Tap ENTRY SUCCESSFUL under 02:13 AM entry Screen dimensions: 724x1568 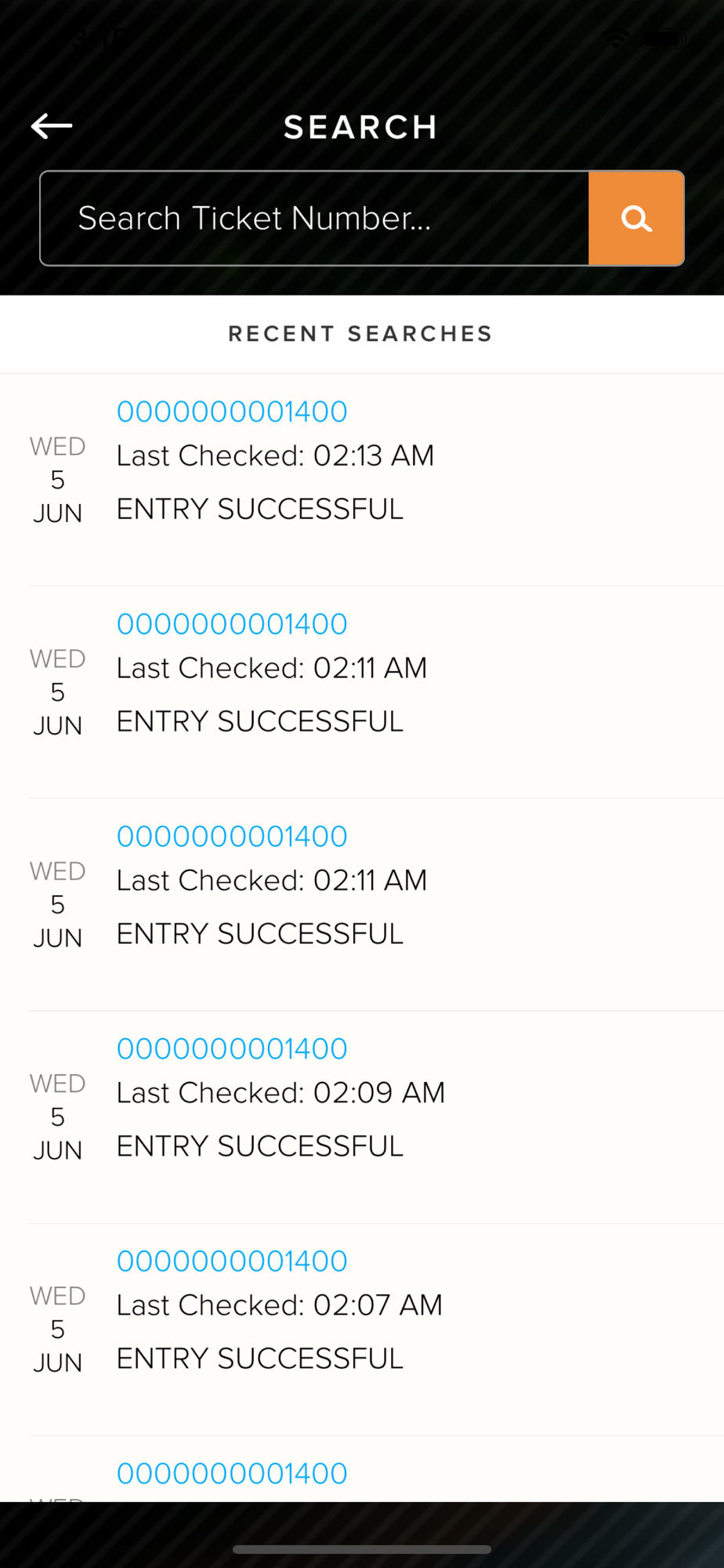[x=259, y=509]
